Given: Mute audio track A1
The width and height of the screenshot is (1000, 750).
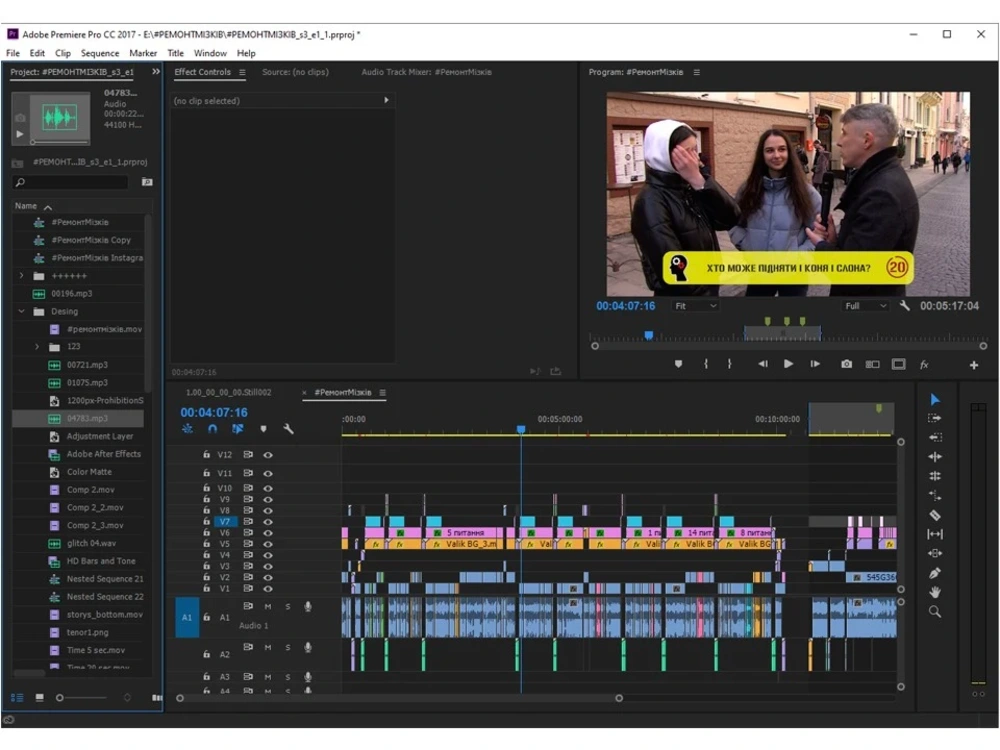Looking at the screenshot, I should (268, 607).
